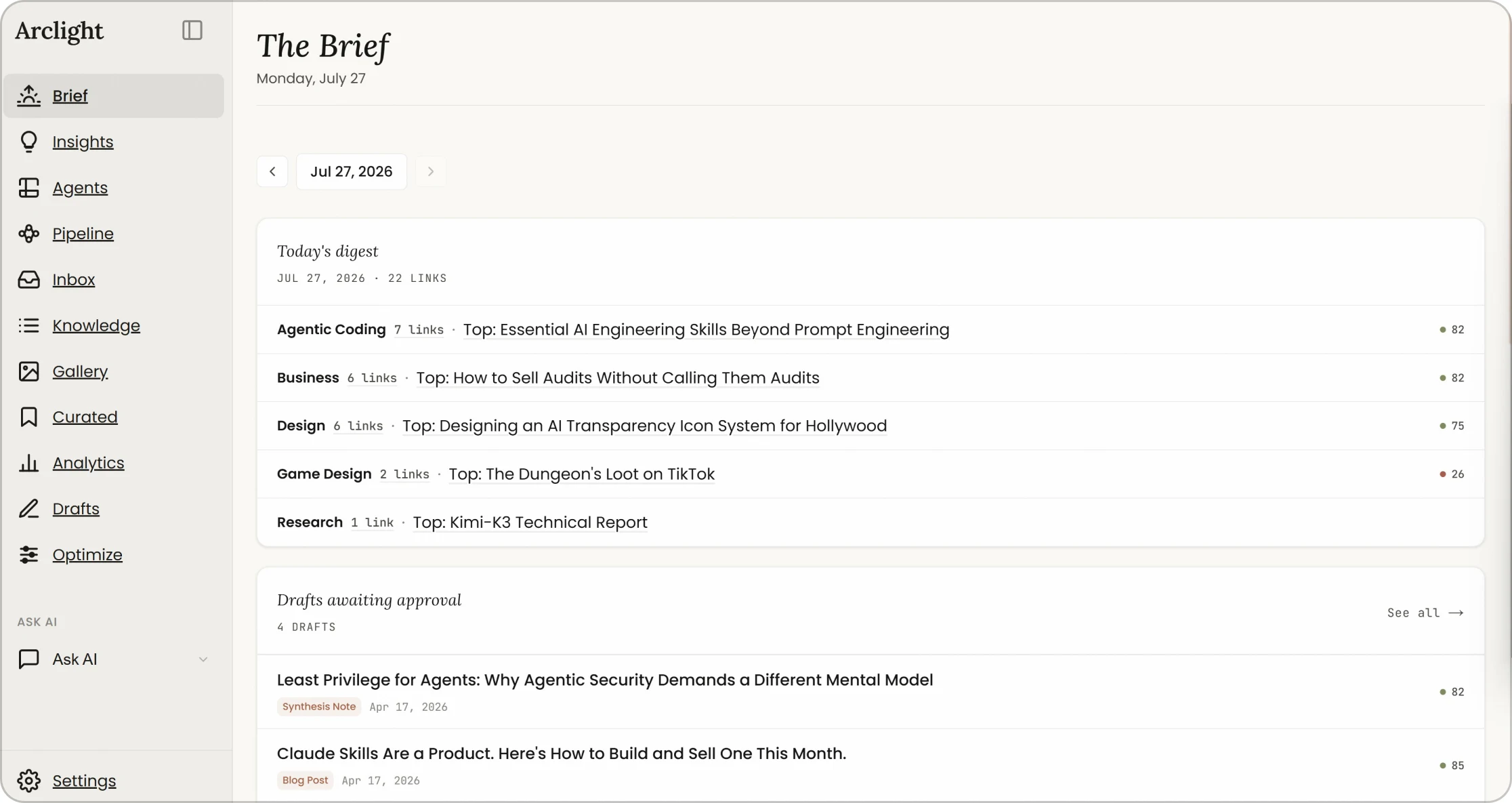The image size is (1512, 803).
Task: Click the Curated bookmark icon
Action: click(28, 417)
